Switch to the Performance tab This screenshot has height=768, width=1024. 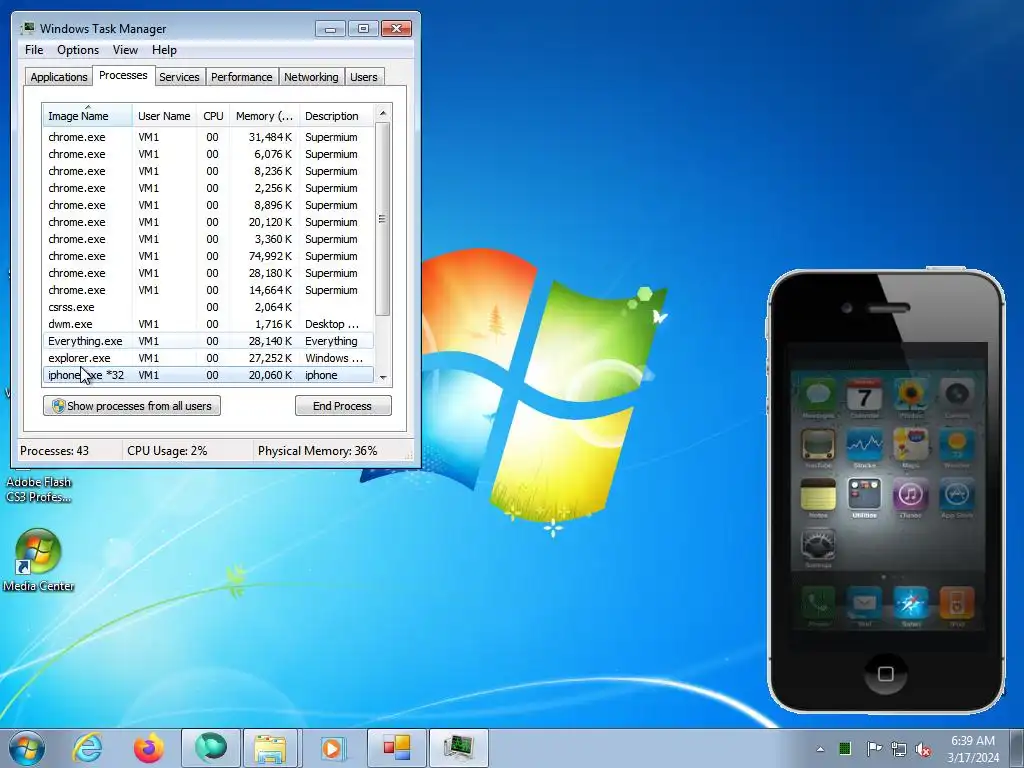[242, 76]
